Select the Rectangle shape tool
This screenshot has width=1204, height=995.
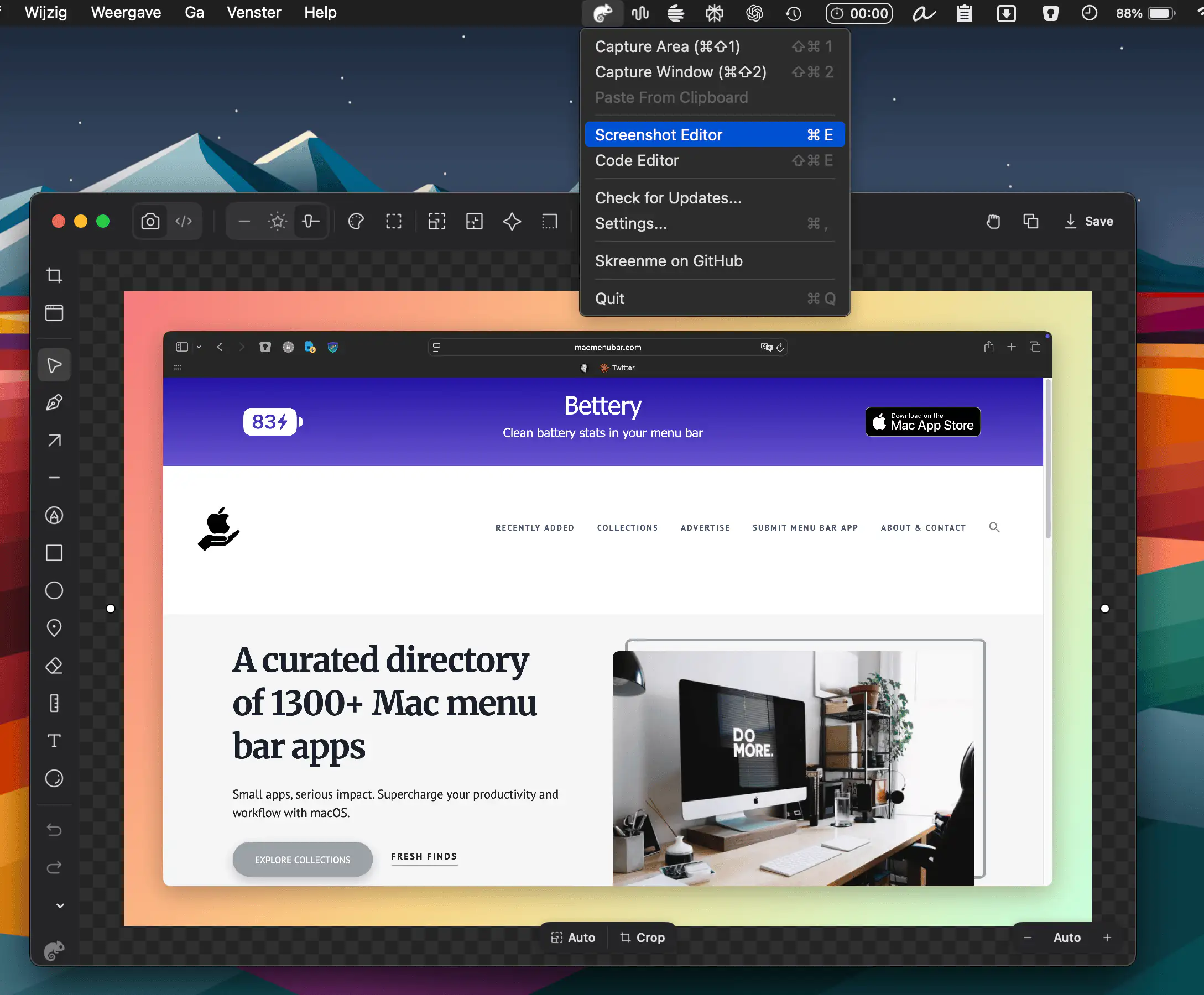[x=54, y=553]
